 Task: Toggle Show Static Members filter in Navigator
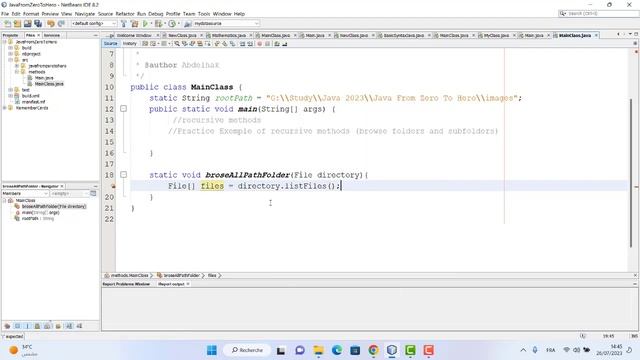(x=27, y=326)
